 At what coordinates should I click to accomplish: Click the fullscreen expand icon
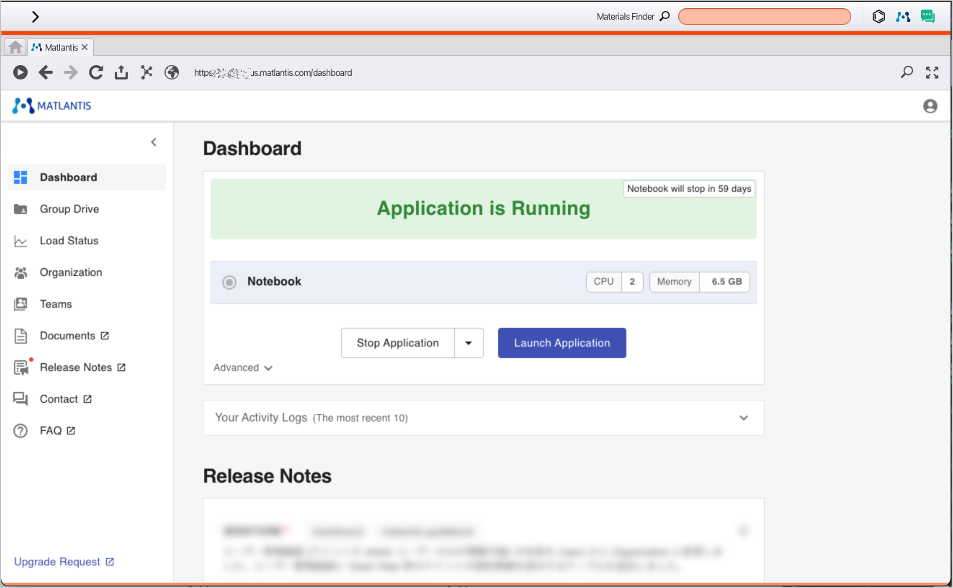click(x=932, y=72)
